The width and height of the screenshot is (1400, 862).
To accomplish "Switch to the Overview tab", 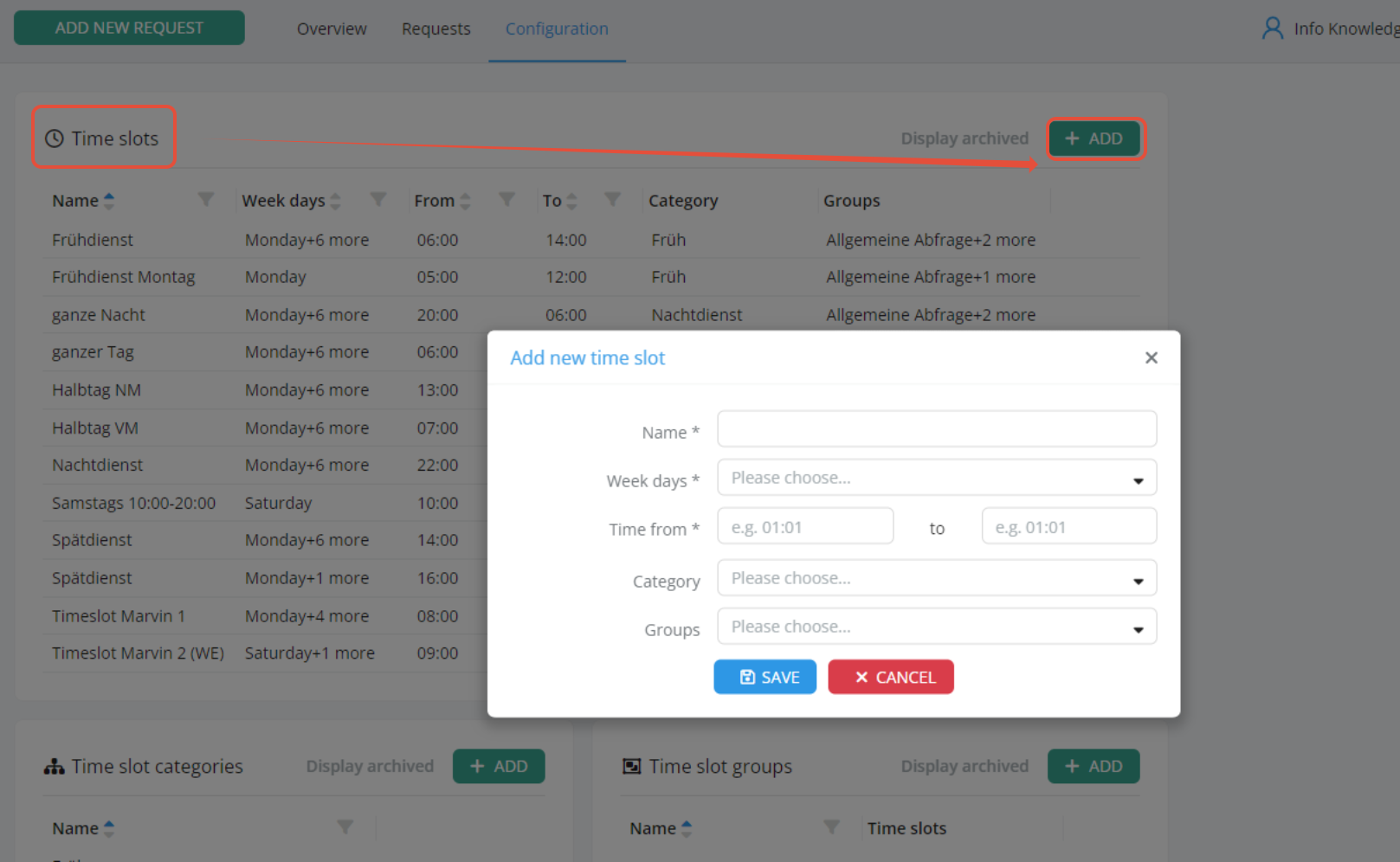I will click(332, 29).
